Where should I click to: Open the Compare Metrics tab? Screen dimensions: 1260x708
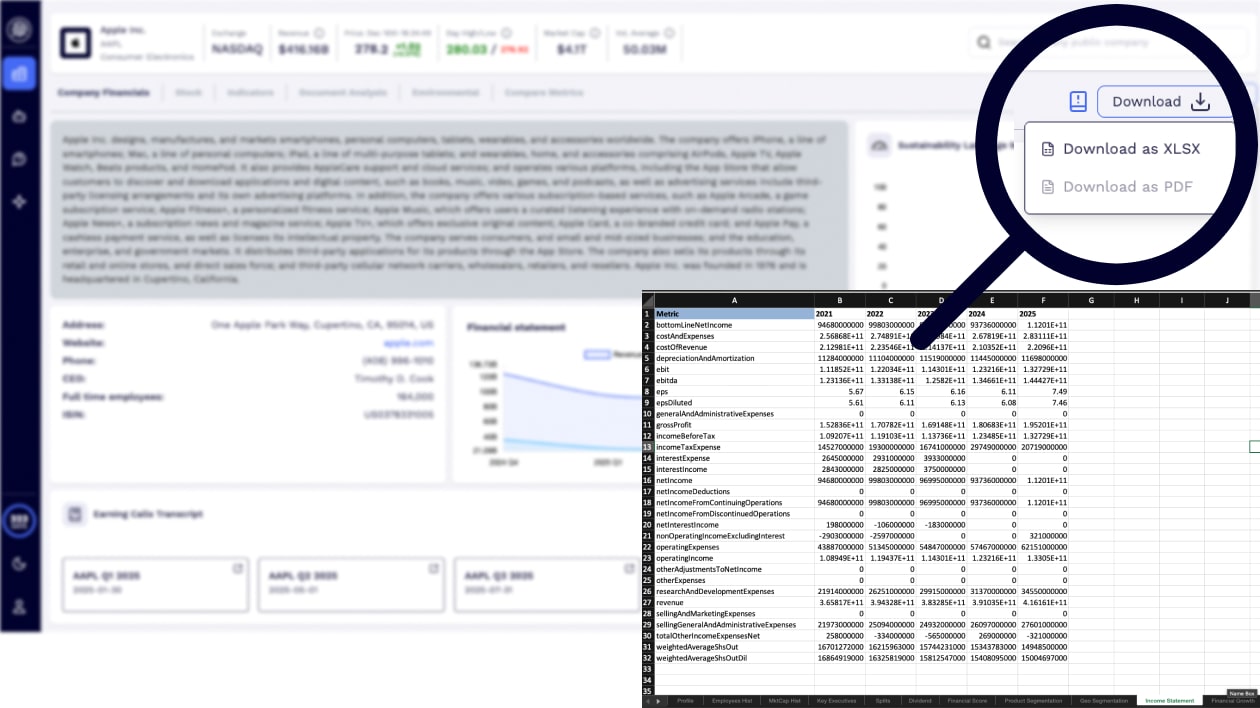coord(544,92)
